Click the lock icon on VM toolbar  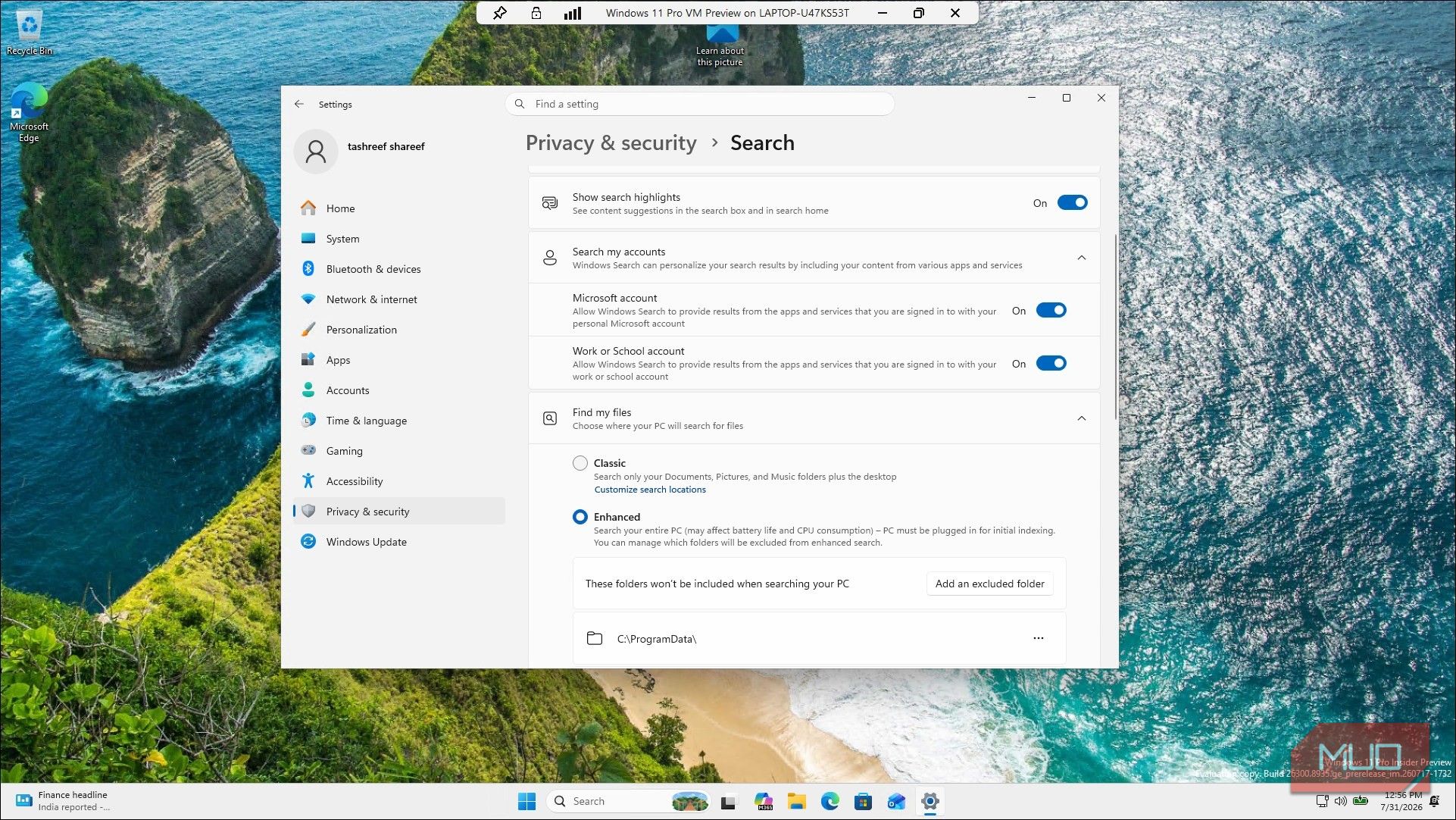[536, 13]
